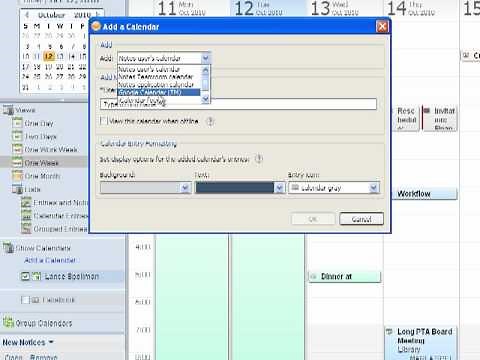Click the One Day view icon
Image resolution: width=480 pixels, height=360 pixels.
pyautogui.click(x=17, y=123)
